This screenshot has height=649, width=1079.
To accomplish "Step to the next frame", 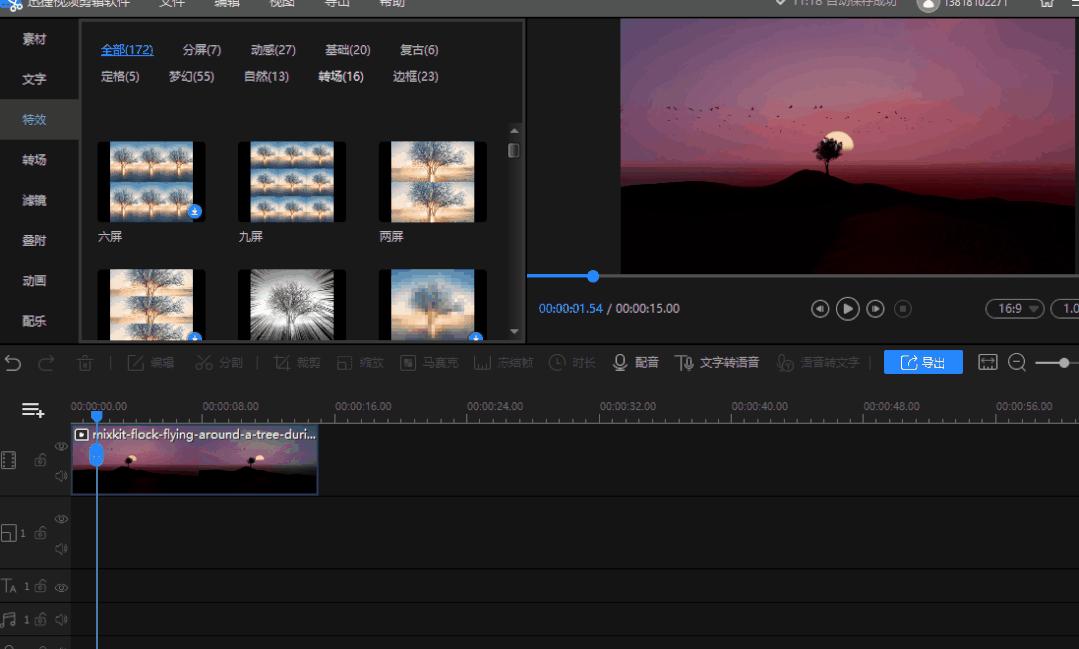I will point(875,309).
